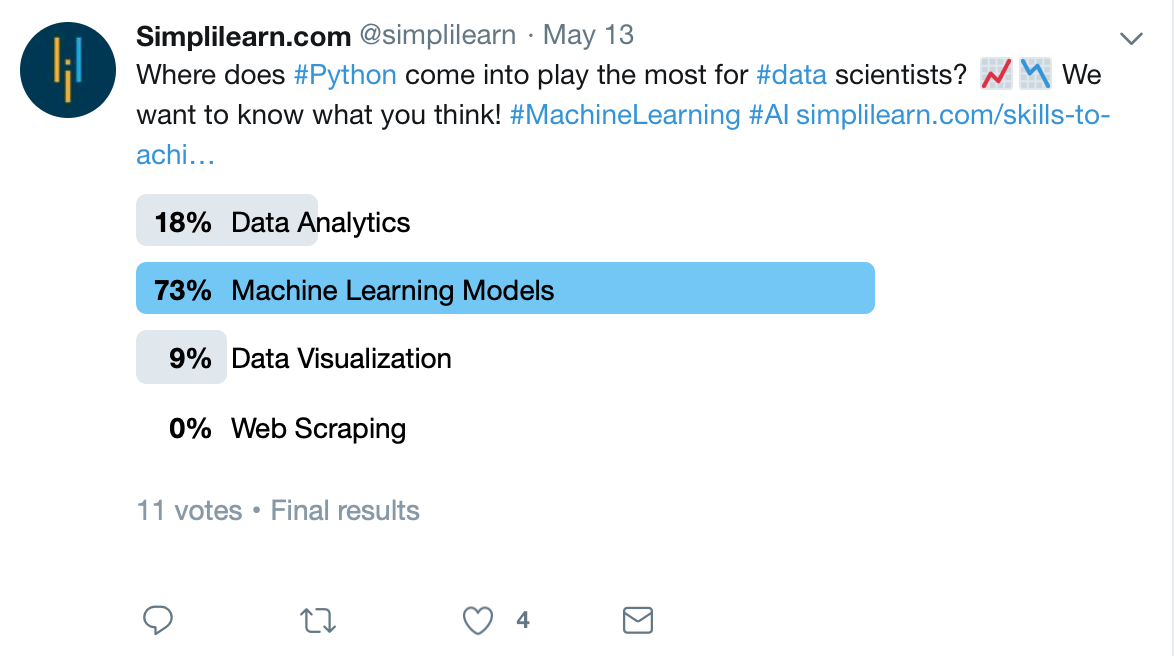Open the tweet options chevron menu

(1131, 39)
